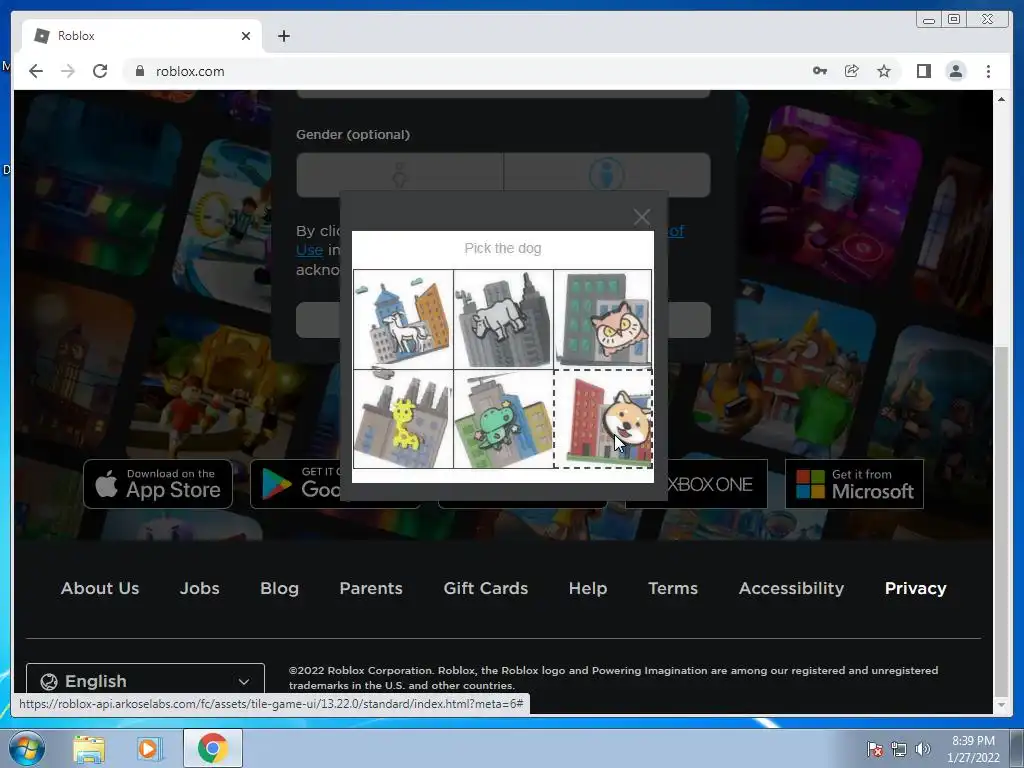Image resolution: width=1024 pixels, height=768 pixels.
Task: Click the browser Back arrow
Action: click(x=36, y=71)
